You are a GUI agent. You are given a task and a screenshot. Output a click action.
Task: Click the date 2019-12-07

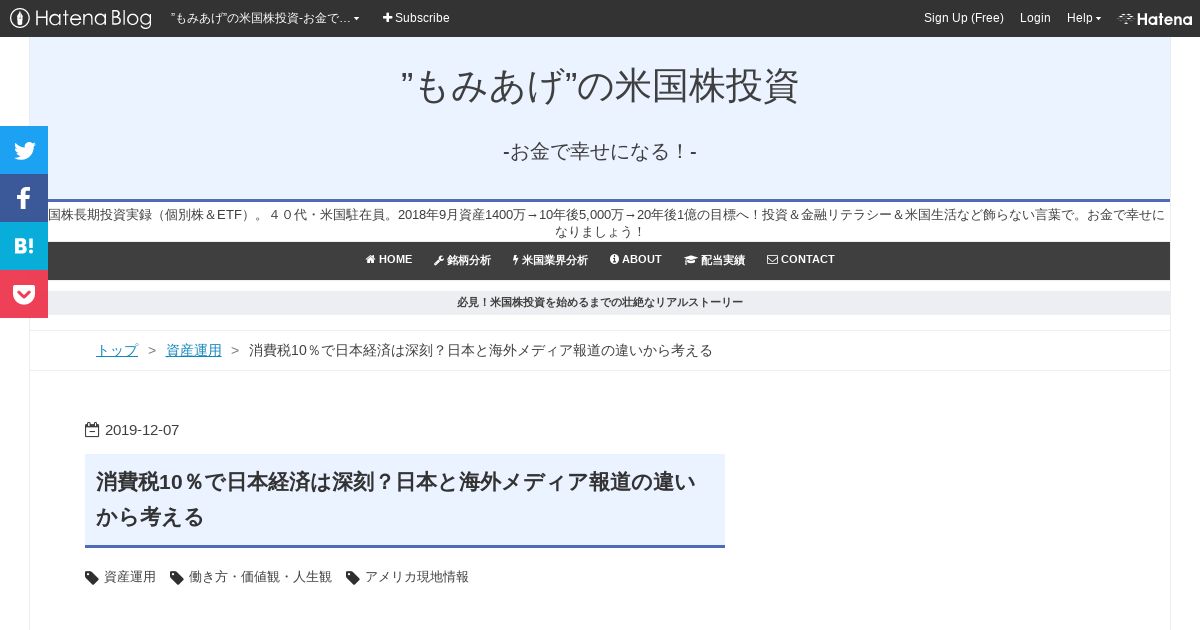pyautogui.click(x=142, y=430)
